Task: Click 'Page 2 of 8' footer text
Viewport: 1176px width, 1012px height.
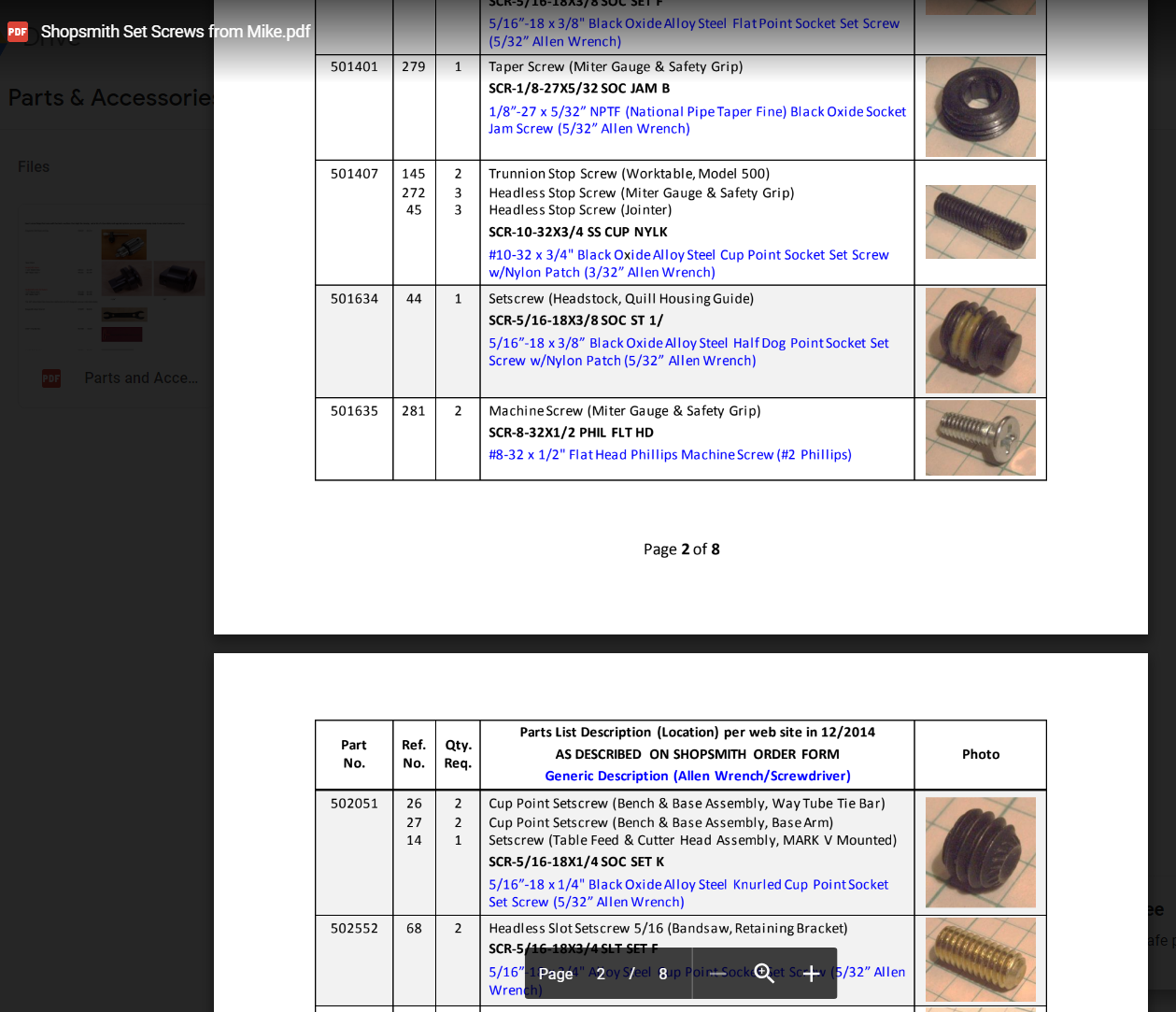Action: 682,549
